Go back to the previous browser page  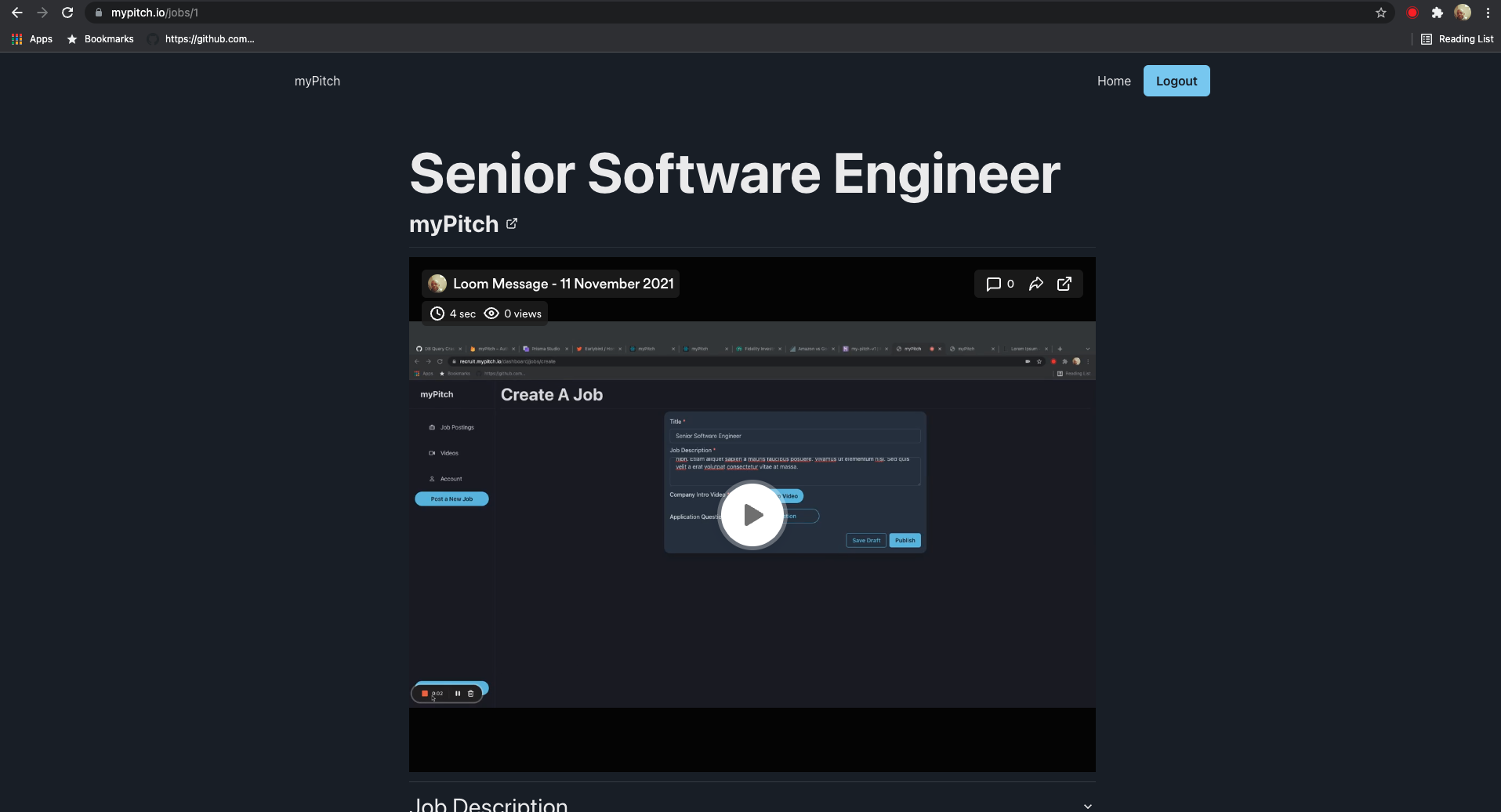(x=17, y=13)
